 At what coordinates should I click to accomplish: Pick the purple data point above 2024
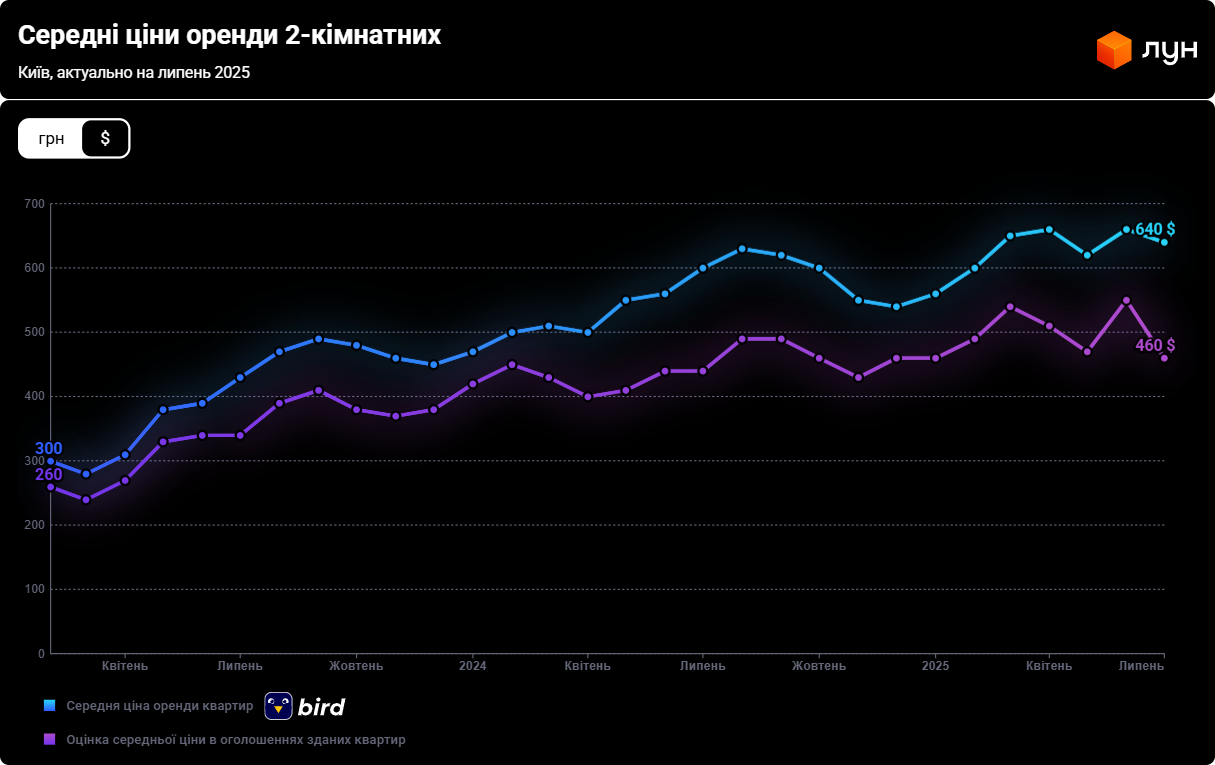473,384
